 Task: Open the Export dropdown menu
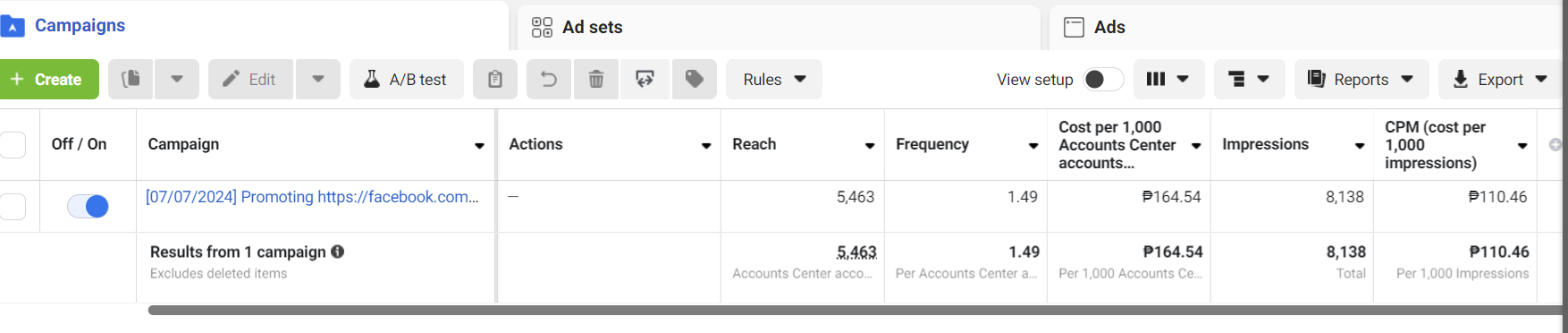coord(1499,79)
